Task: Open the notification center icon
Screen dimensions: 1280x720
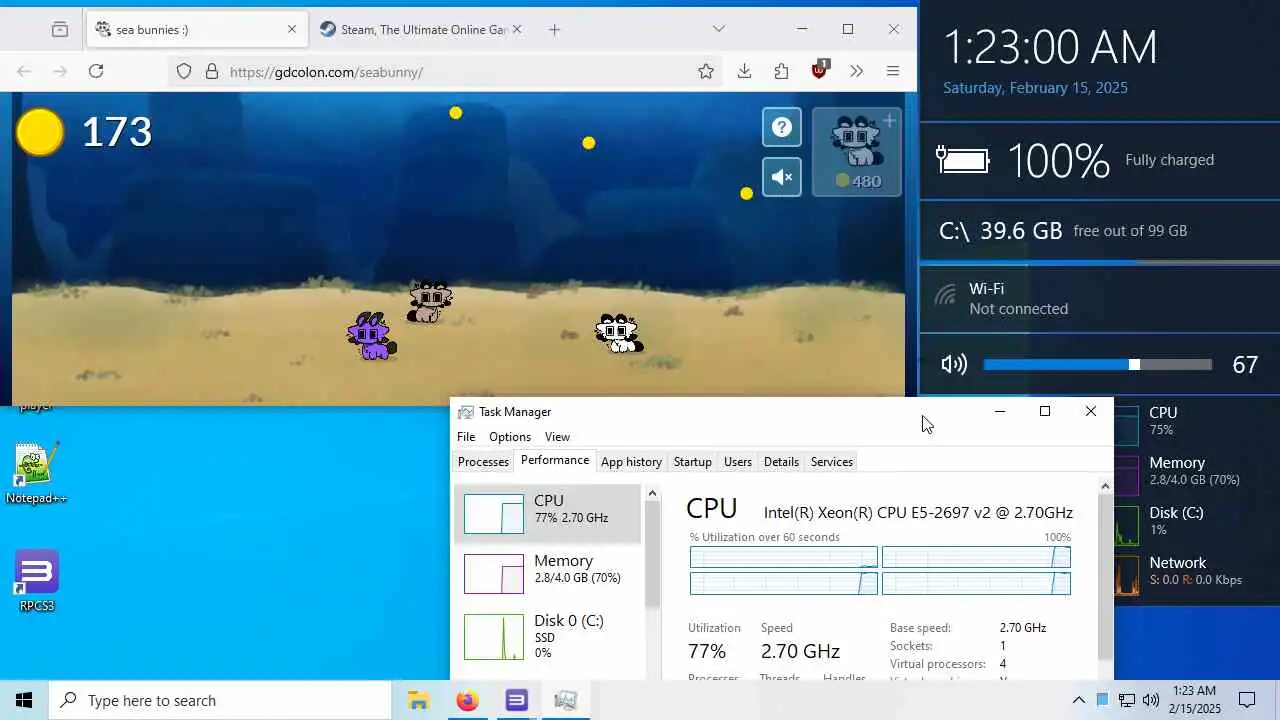Action: click(x=1247, y=700)
